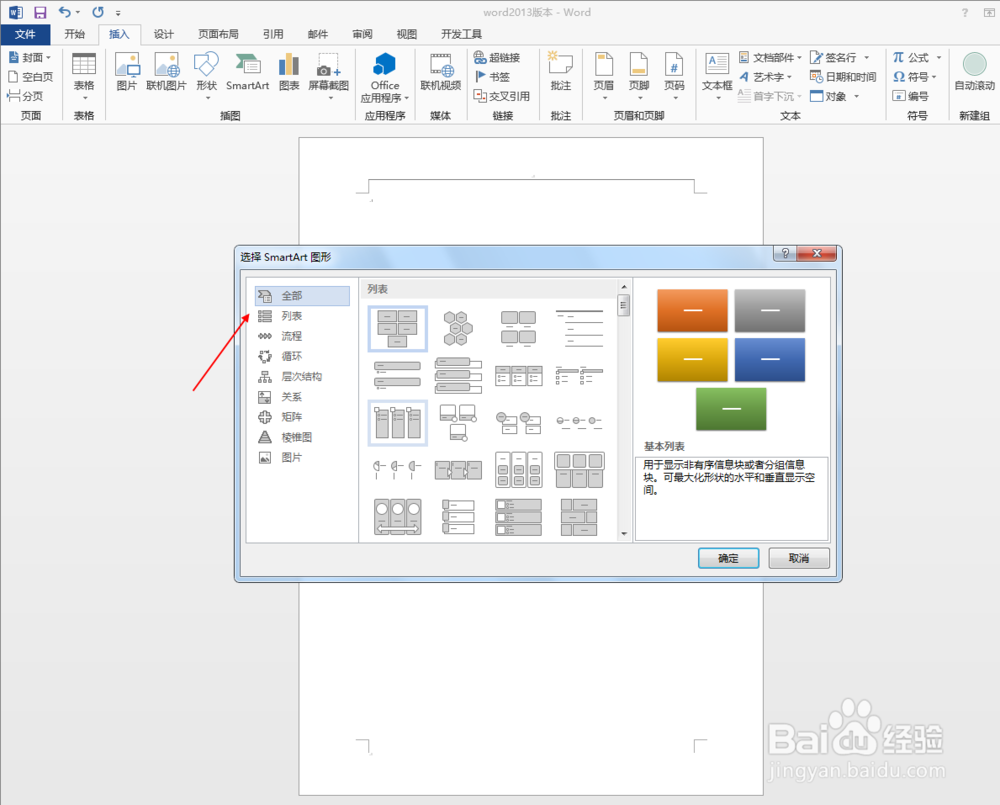Screen dimensions: 1000x805
Task: Insert a cross-reference
Action: [x=501, y=96]
